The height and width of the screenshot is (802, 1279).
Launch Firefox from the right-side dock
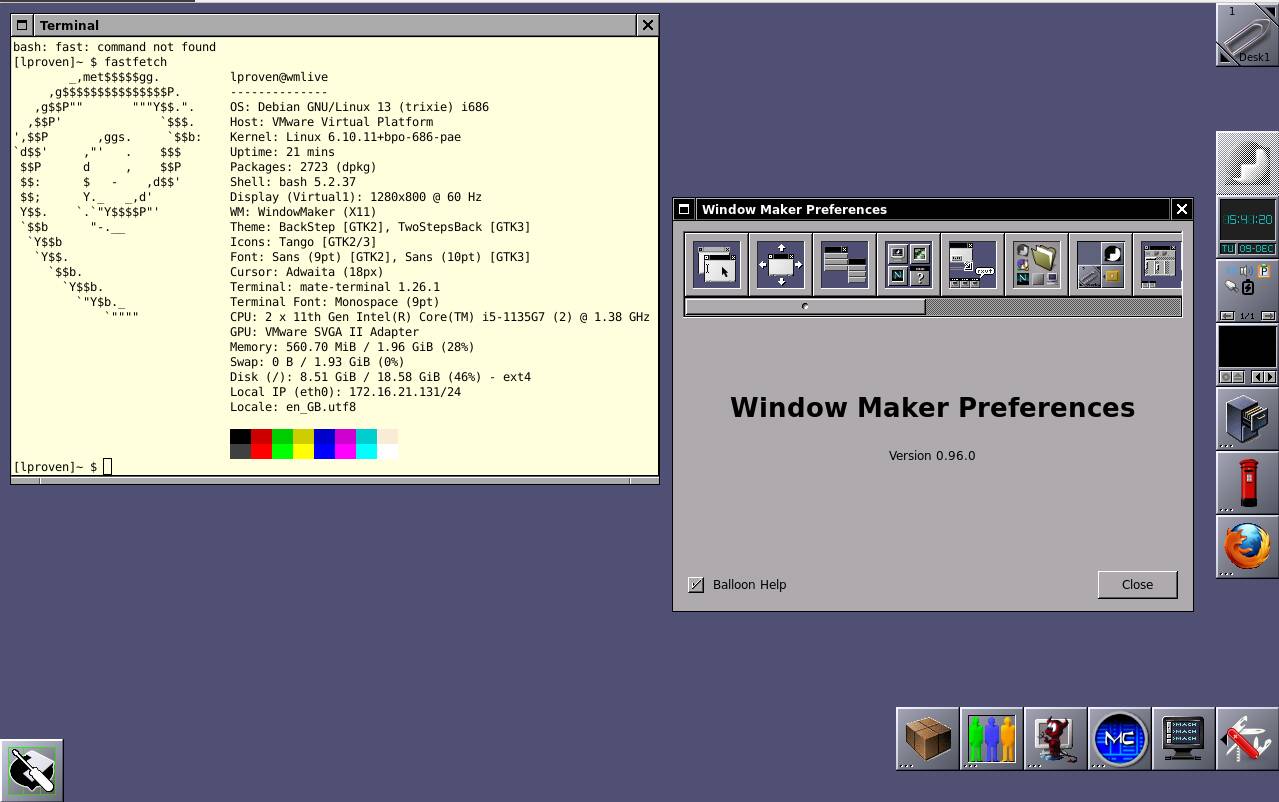click(1246, 546)
